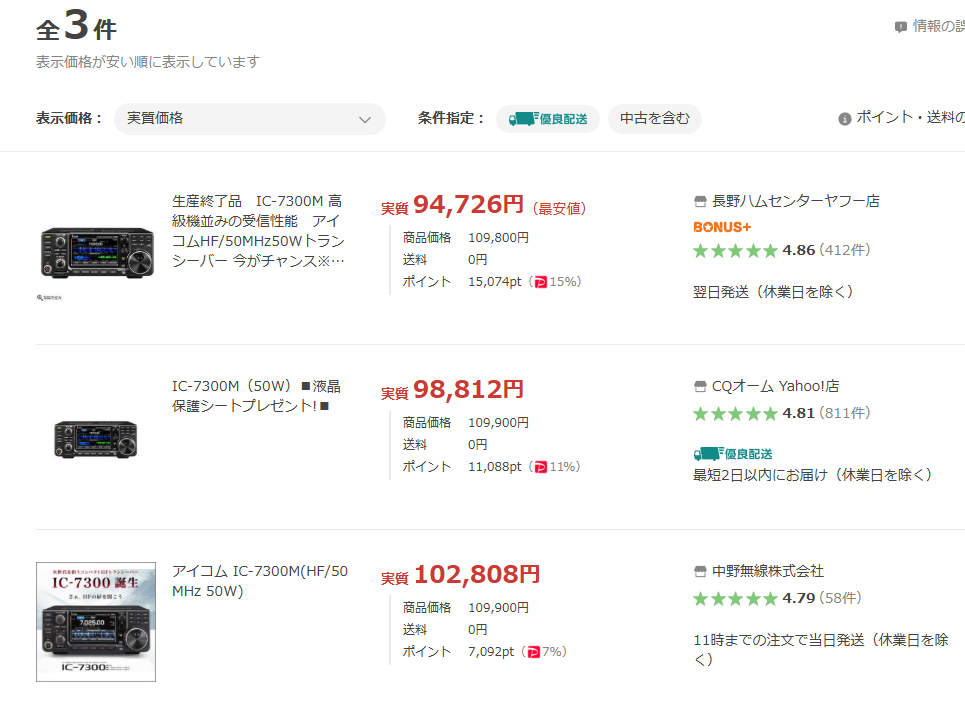Click the dropdown chevron arrow beside 実質価格

(x=365, y=119)
